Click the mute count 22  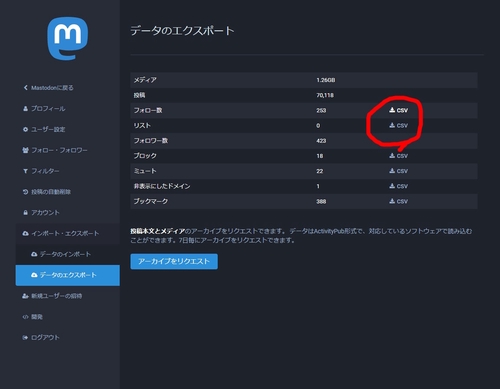pos(320,171)
